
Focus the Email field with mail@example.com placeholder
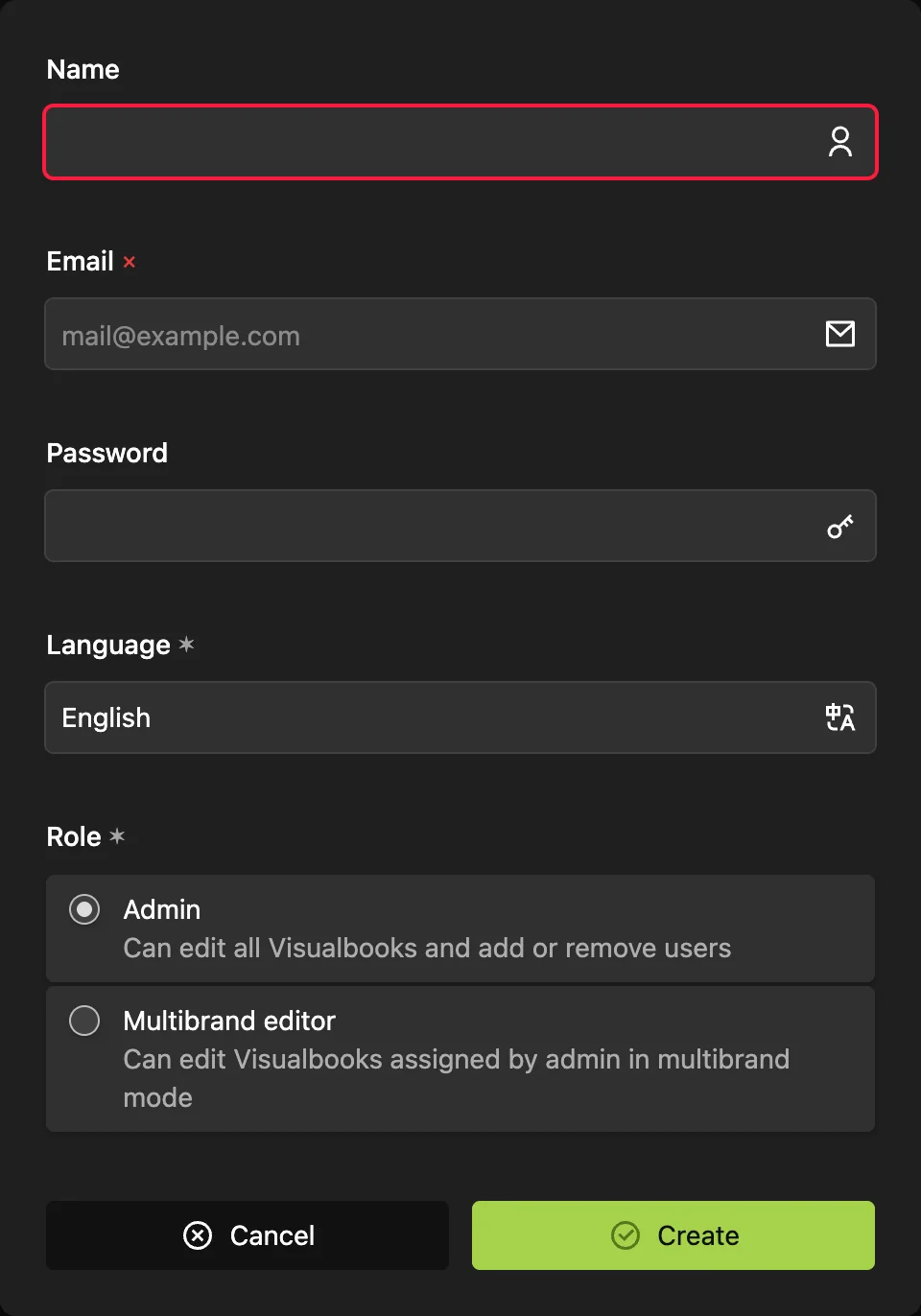tap(460, 334)
